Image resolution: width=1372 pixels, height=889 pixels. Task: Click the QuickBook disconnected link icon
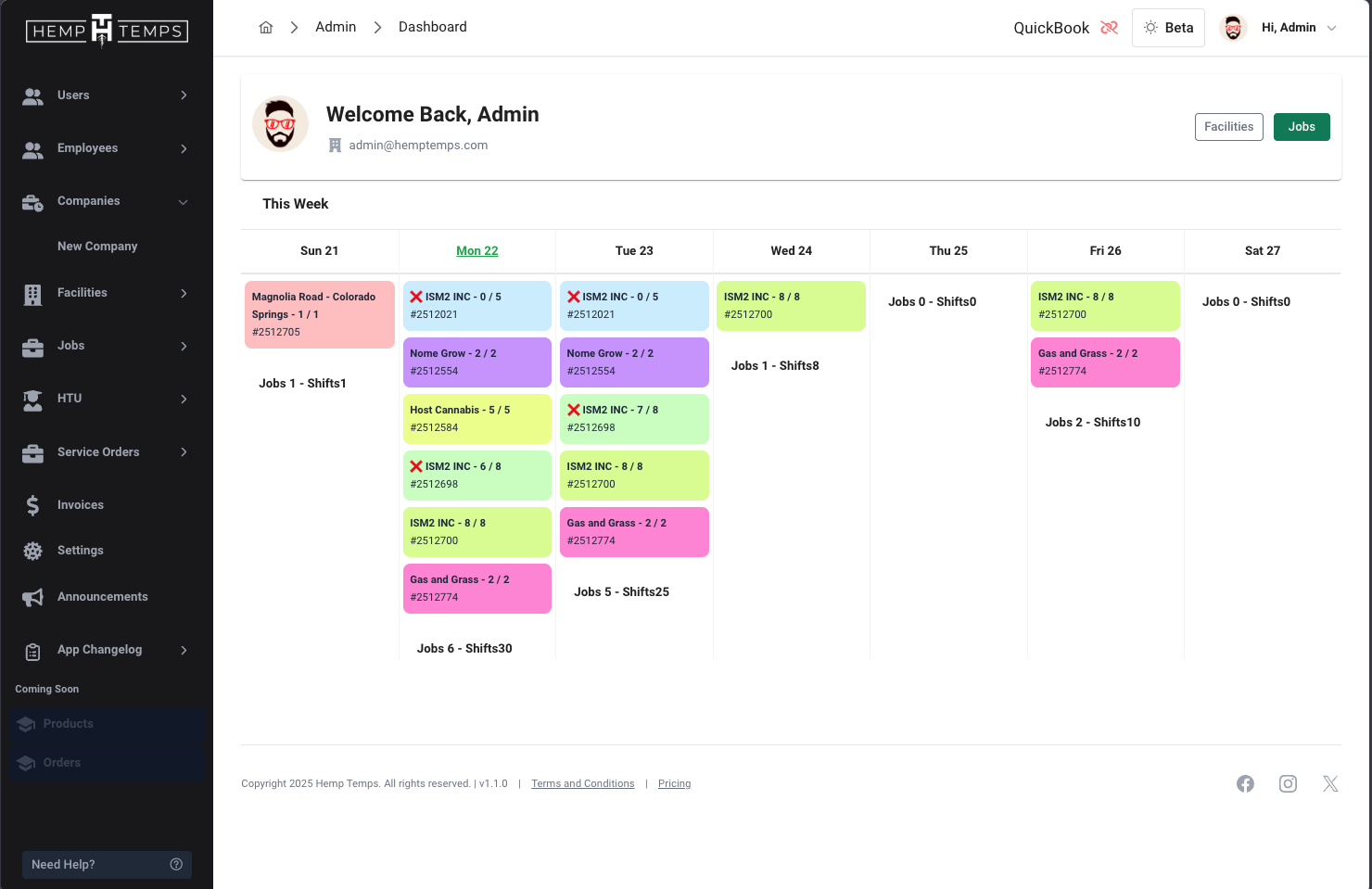[x=1109, y=28]
